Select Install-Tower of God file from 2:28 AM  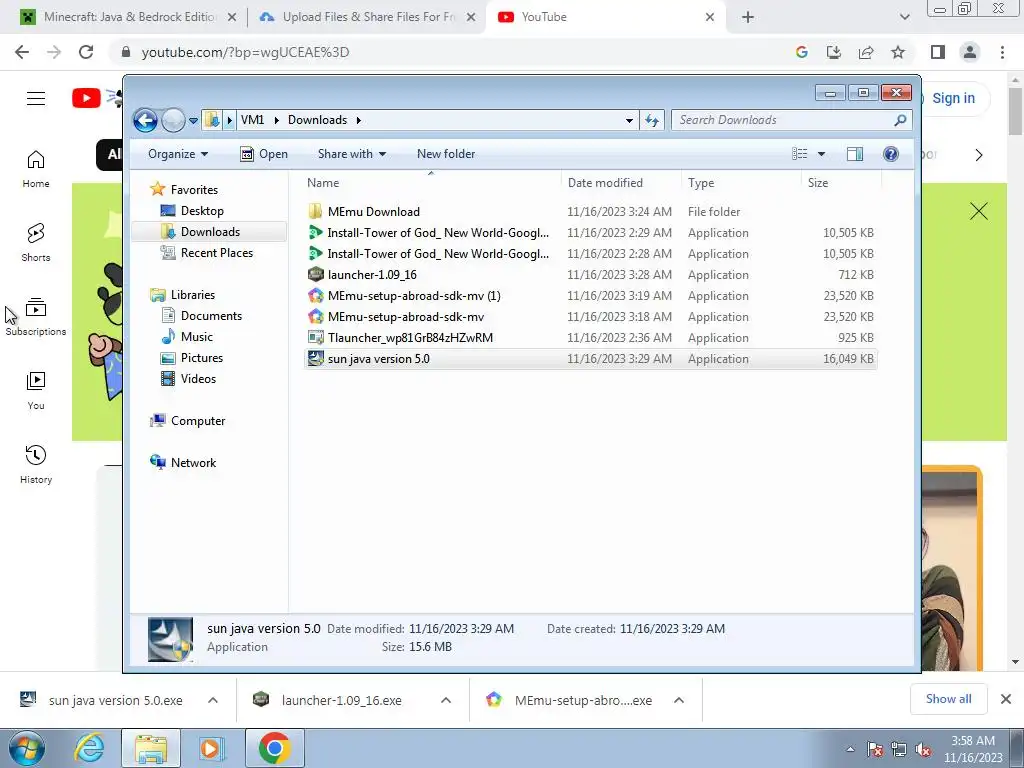tap(590, 253)
